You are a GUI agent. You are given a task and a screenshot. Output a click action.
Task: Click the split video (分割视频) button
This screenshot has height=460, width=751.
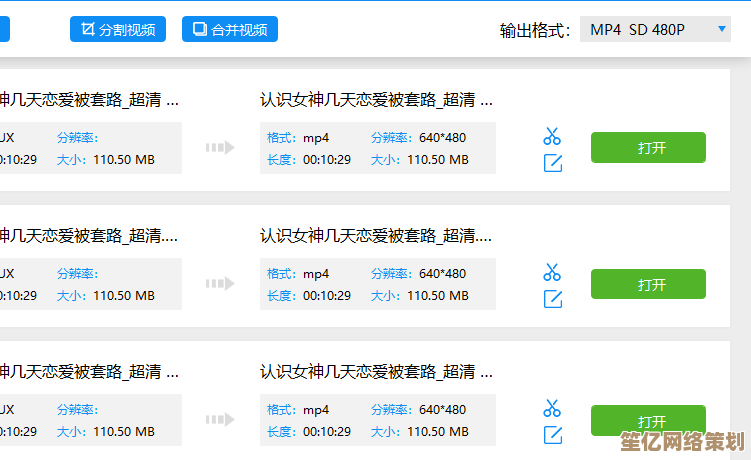click(118, 29)
